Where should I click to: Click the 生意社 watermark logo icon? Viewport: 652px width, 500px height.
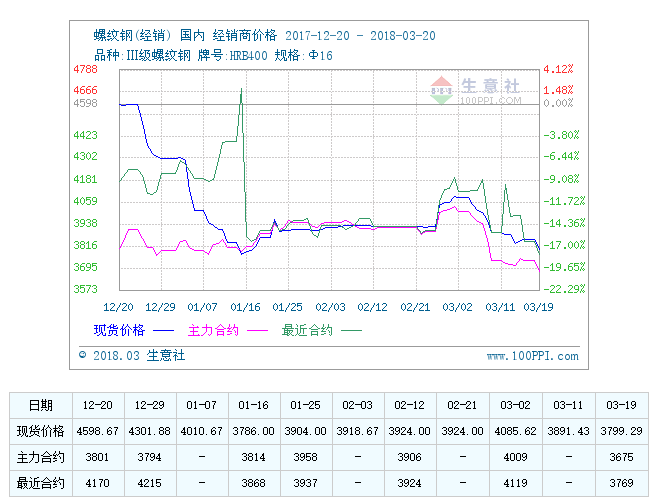click(x=442, y=89)
